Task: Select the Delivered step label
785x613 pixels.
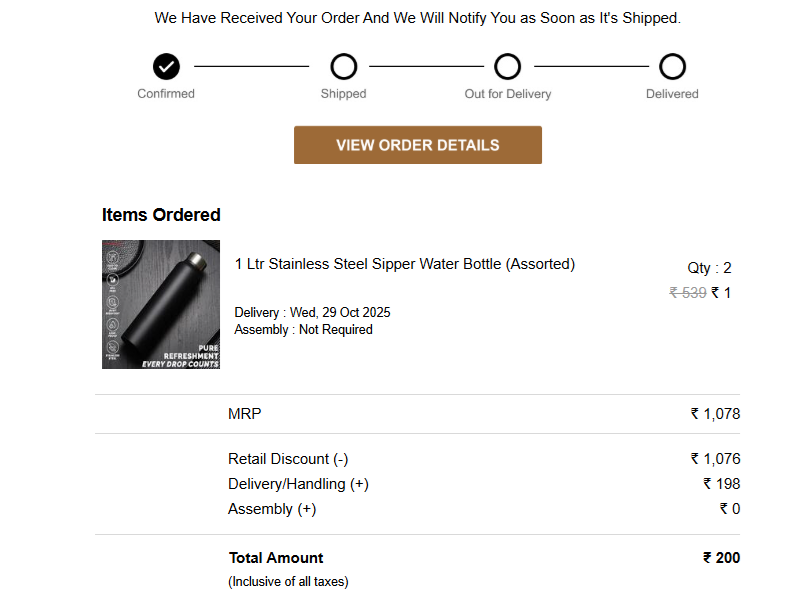Action: click(x=672, y=94)
